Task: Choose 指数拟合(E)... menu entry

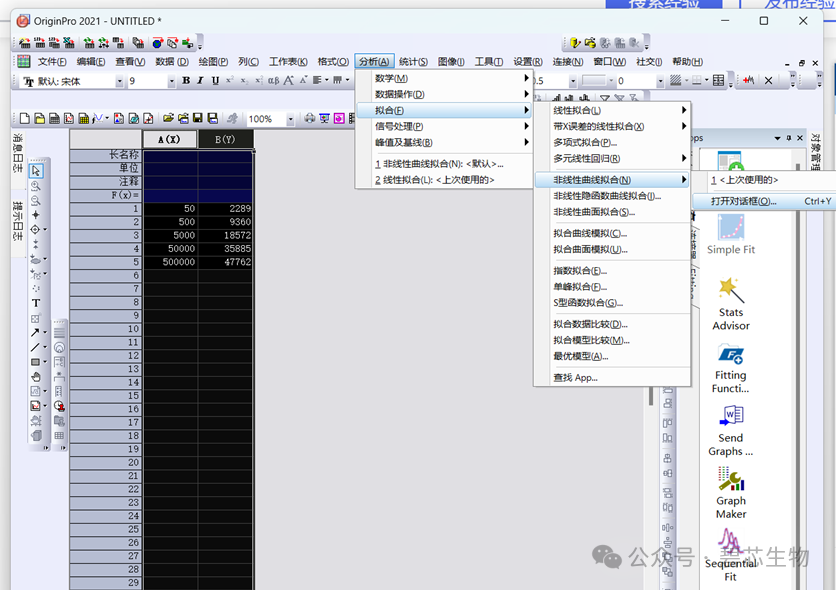Action: pos(612,271)
